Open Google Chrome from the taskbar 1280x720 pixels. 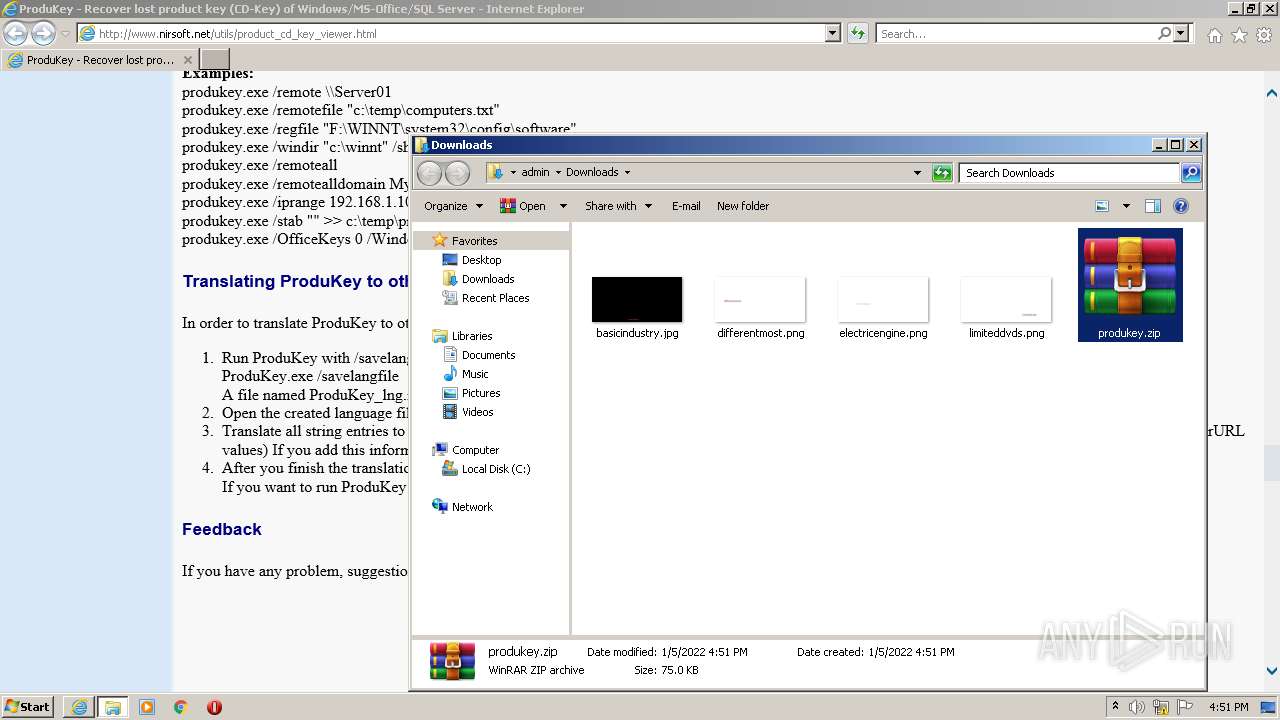coord(180,707)
